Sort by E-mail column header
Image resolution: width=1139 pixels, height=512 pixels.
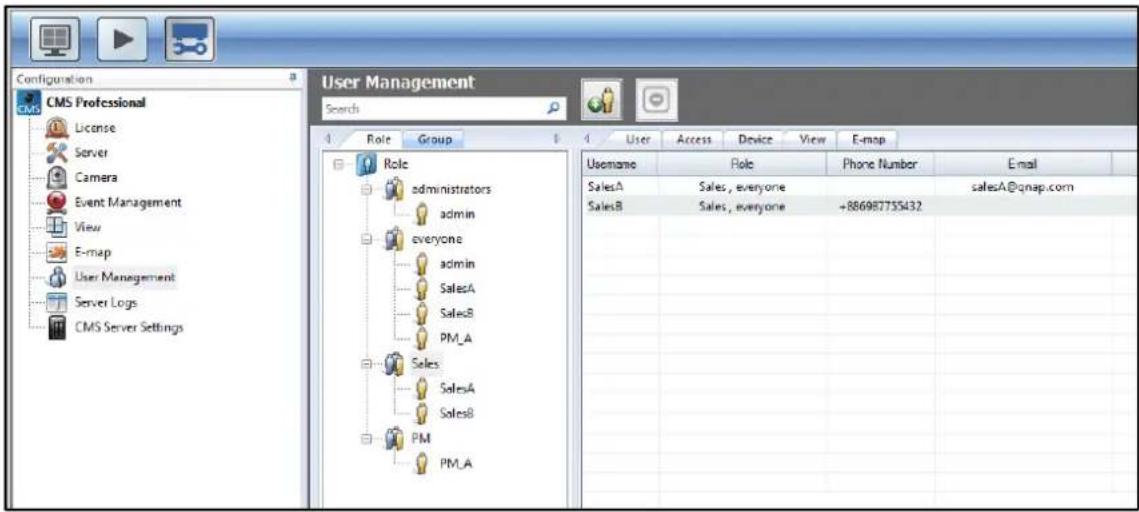click(1023, 164)
